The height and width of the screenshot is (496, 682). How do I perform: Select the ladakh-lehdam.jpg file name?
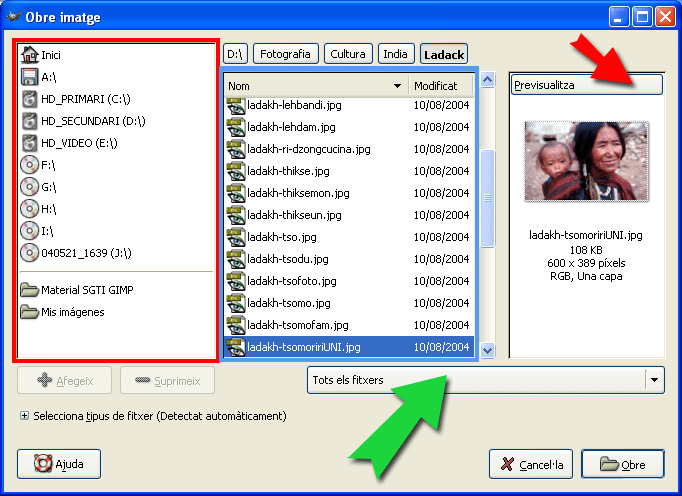tap(291, 127)
